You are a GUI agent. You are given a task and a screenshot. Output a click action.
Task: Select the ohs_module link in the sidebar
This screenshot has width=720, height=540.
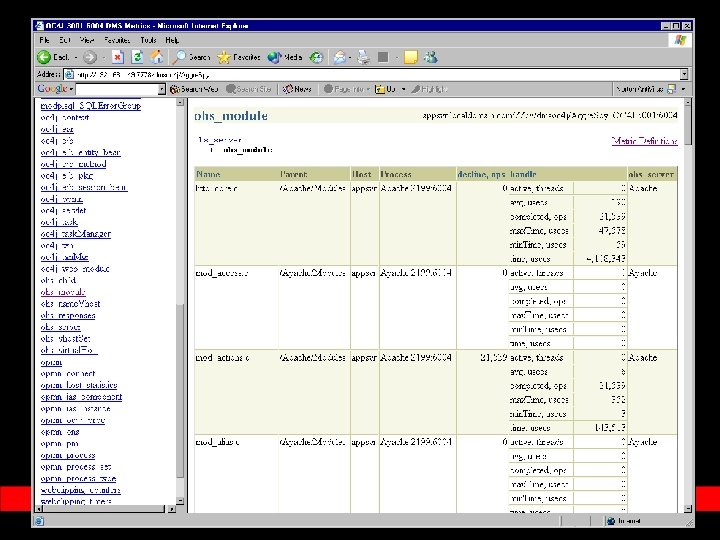pos(63,292)
